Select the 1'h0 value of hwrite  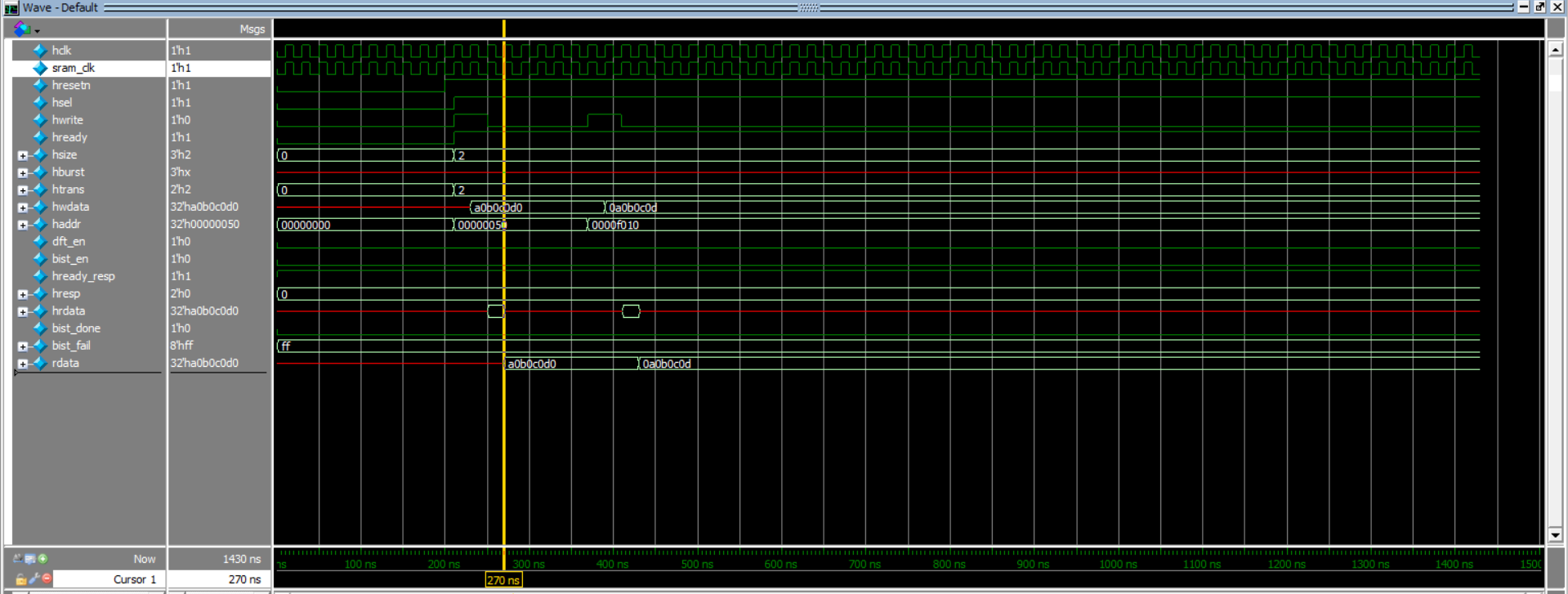[x=181, y=120]
